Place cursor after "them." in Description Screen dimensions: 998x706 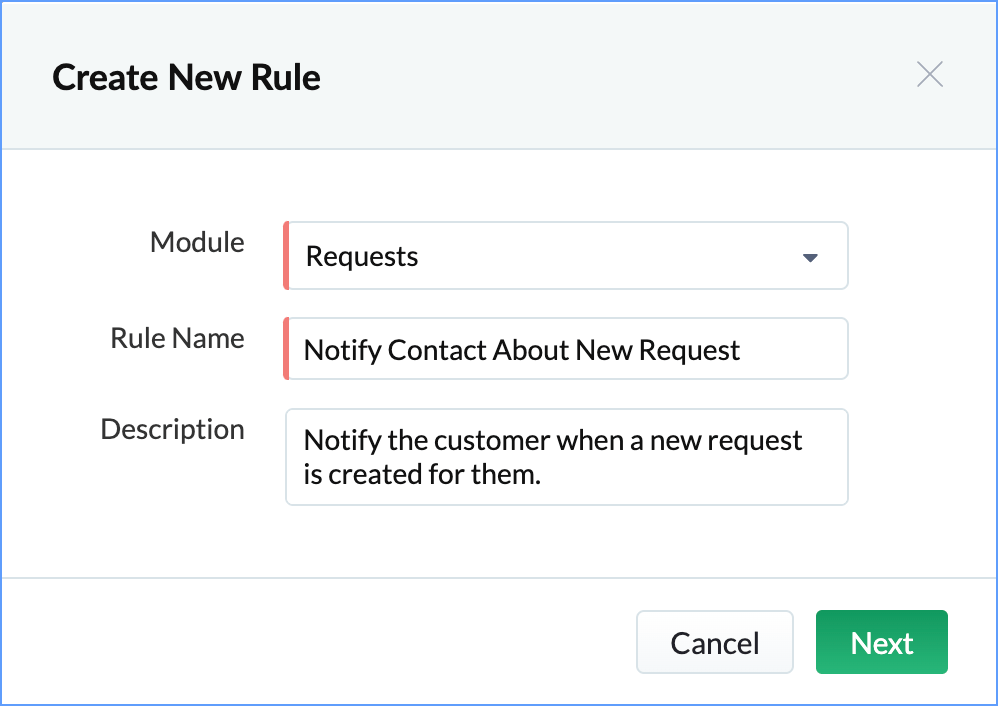click(543, 474)
